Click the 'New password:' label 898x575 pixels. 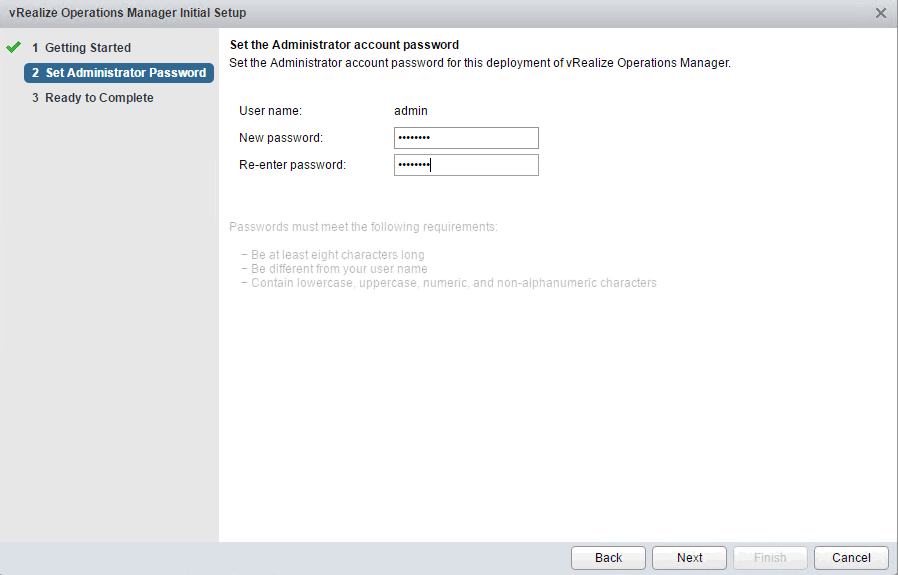[281, 137]
